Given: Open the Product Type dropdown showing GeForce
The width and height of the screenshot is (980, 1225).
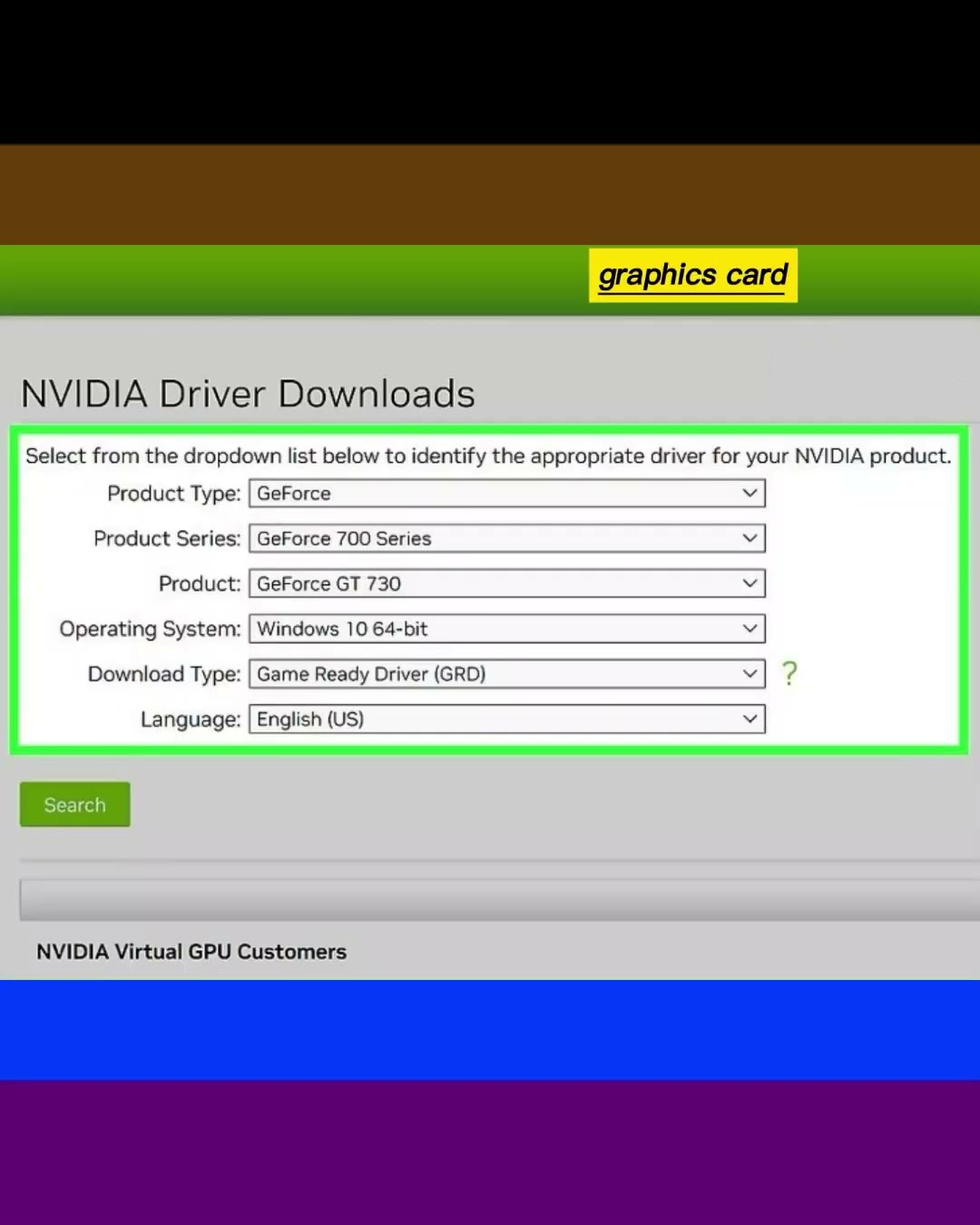Looking at the screenshot, I should [x=507, y=494].
